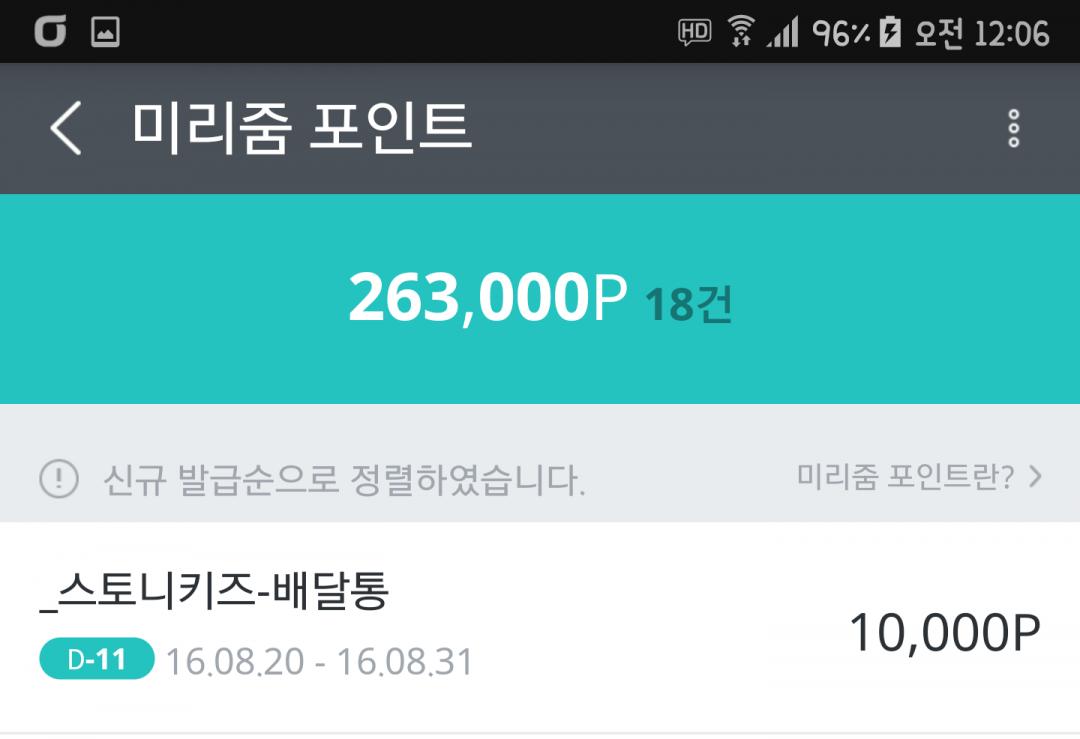Open the three-dot overflow menu
This screenshot has width=1080, height=739.
[x=1014, y=129]
